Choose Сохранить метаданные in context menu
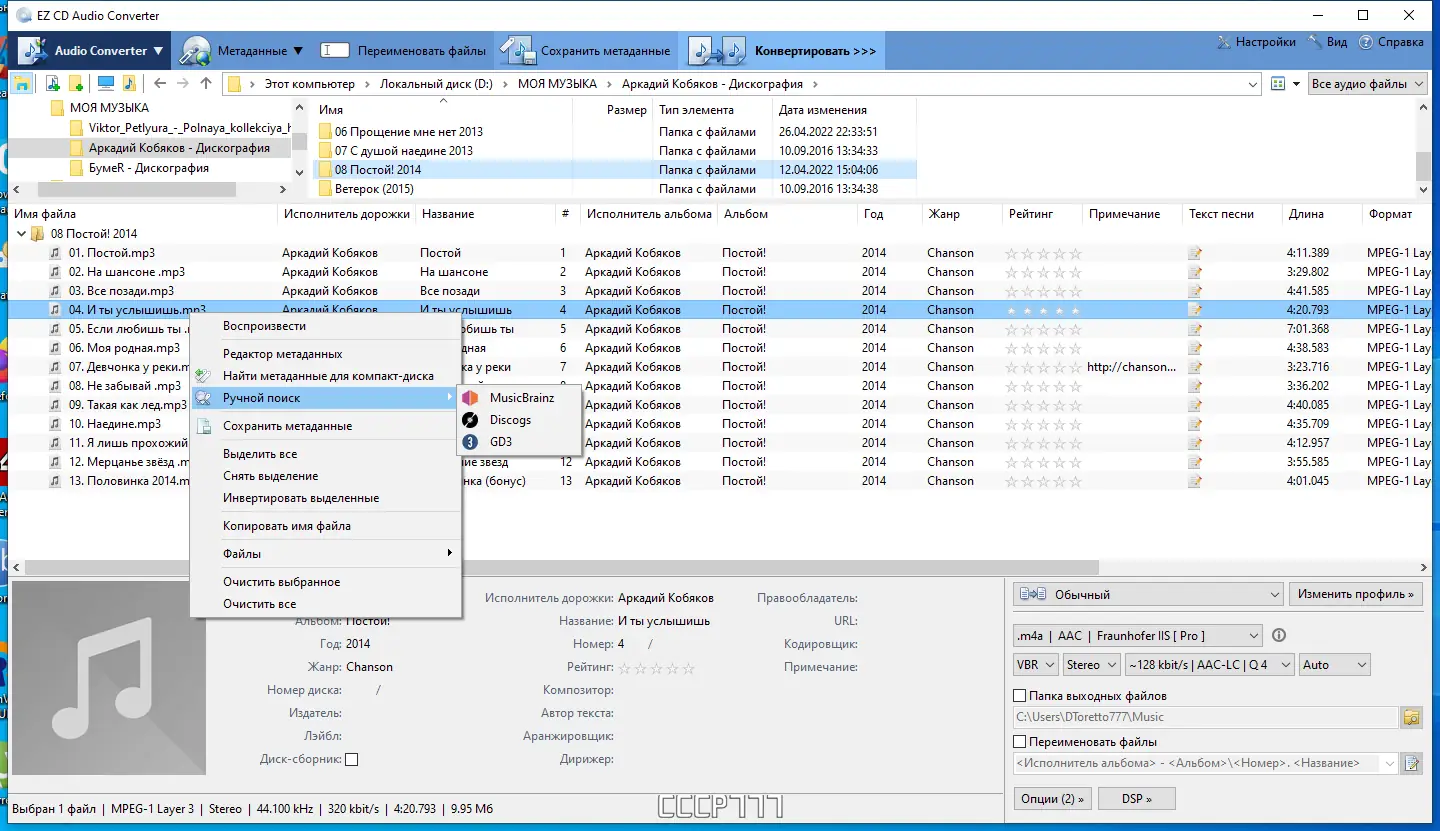The image size is (1440, 831). pos(287,426)
